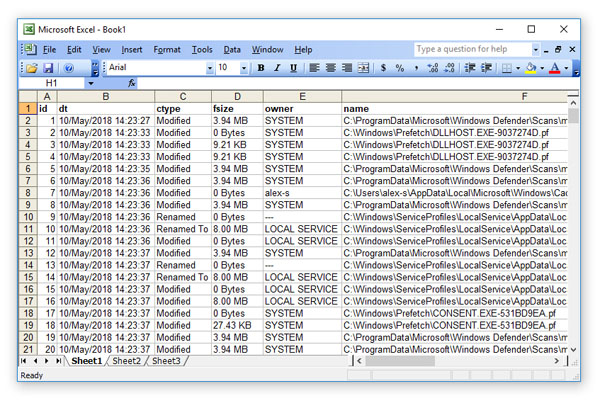Switch to the Sheet3 tab
Image resolution: width=600 pixels, height=403 pixels.
(166, 361)
